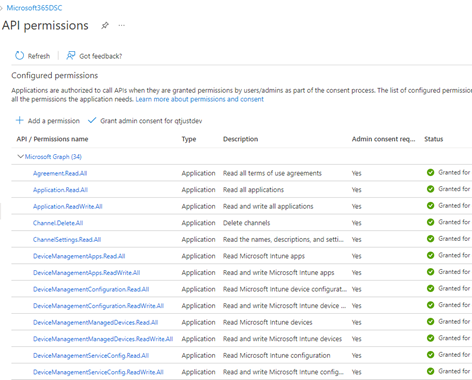This screenshot has width=472, height=380.
Task: Click granted status icon for DeviceManagementApps.ReadWrite.All
Action: [x=430, y=272]
